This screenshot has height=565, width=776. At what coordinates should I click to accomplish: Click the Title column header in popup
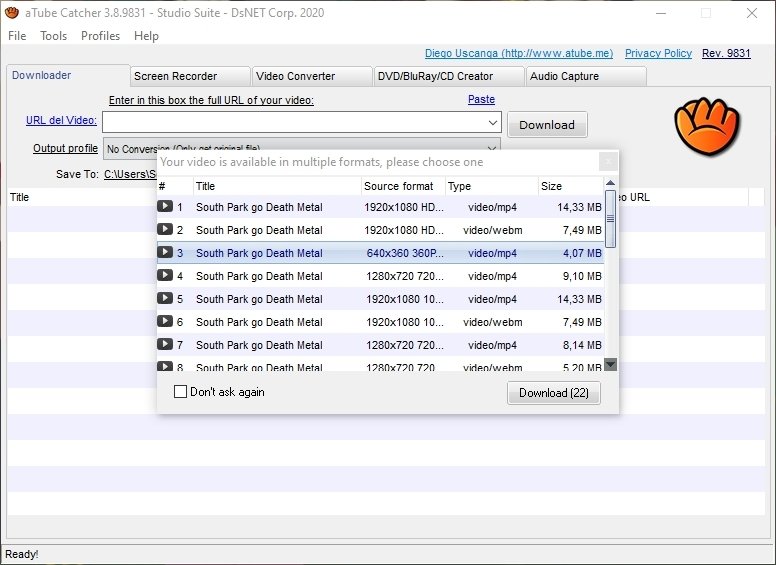(x=277, y=186)
